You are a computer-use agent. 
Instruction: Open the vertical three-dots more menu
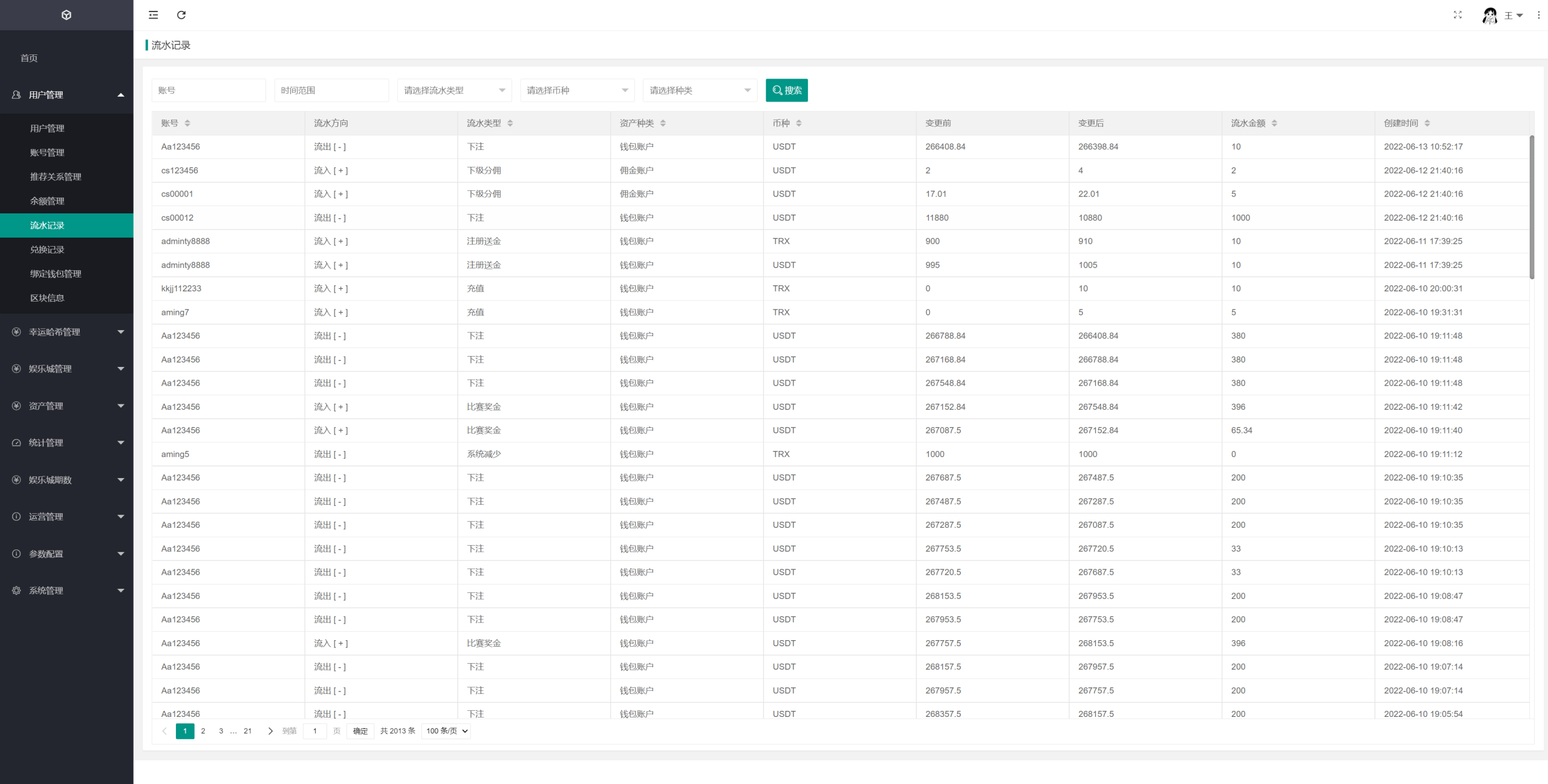click(1538, 15)
